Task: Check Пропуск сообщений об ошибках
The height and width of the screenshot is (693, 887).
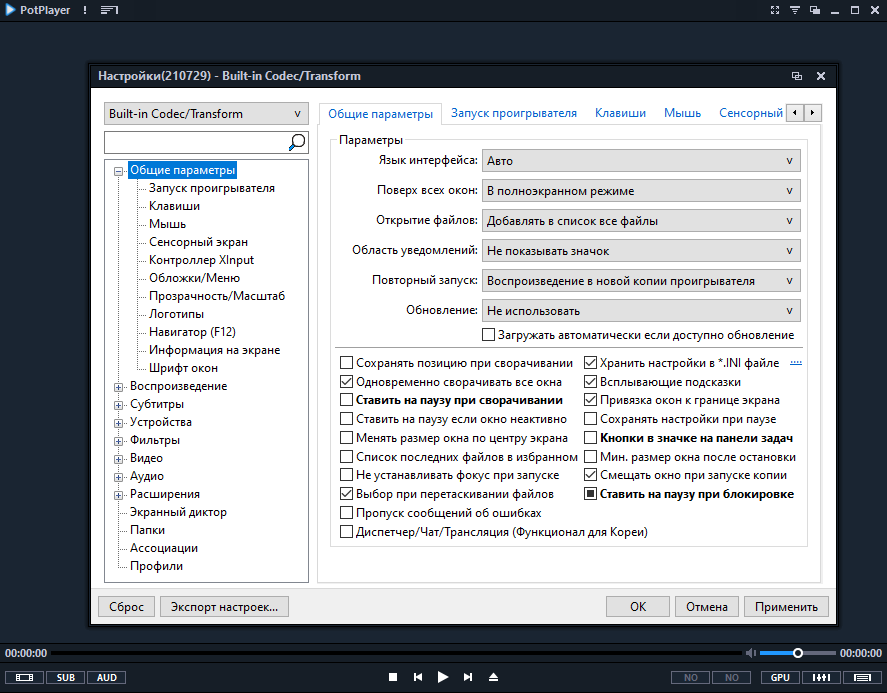Action: (x=346, y=513)
